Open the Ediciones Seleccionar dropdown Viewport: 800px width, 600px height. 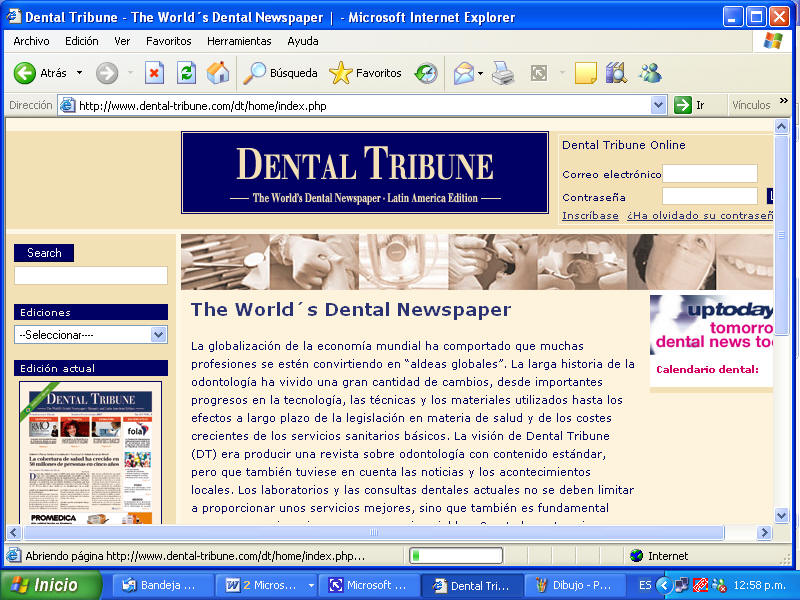pyautogui.click(x=91, y=335)
